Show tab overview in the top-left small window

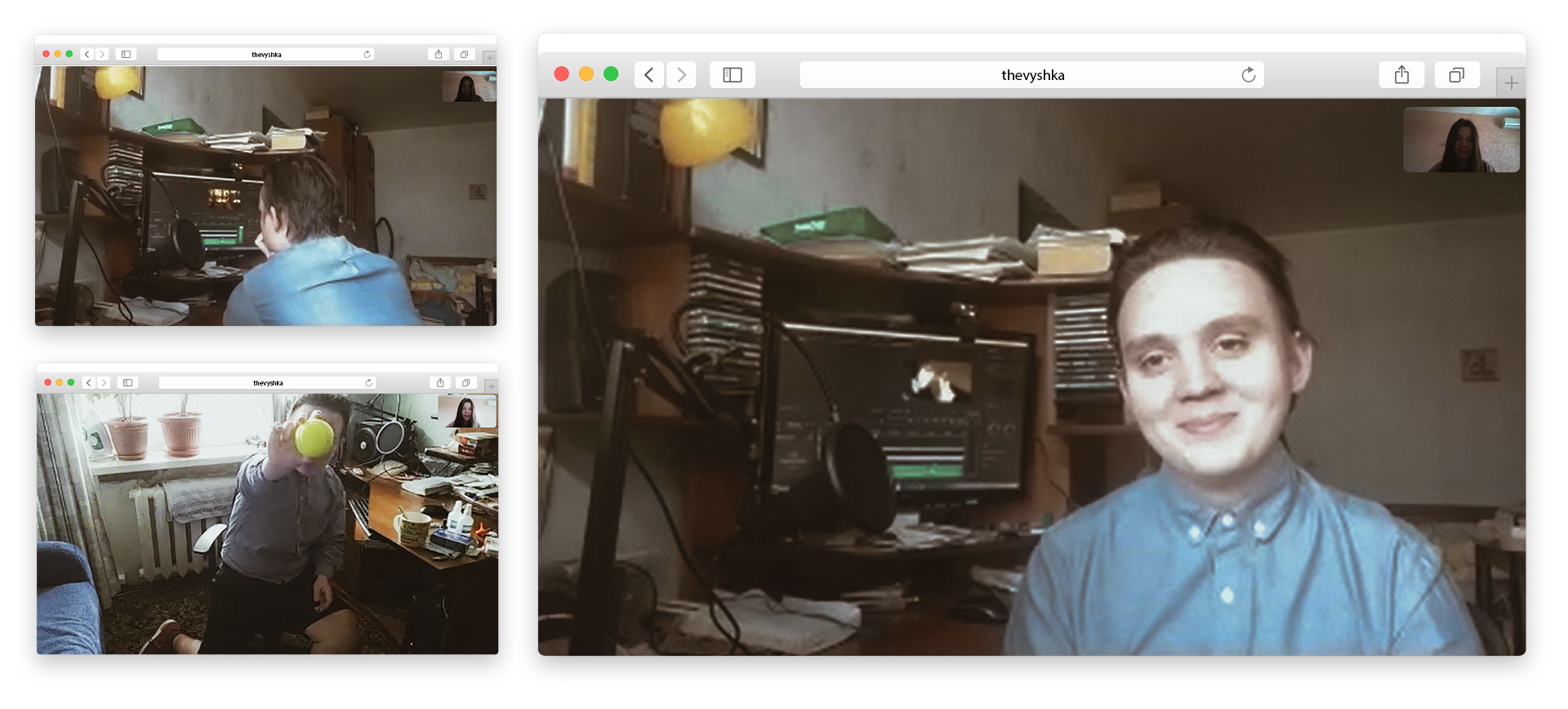(x=464, y=55)
